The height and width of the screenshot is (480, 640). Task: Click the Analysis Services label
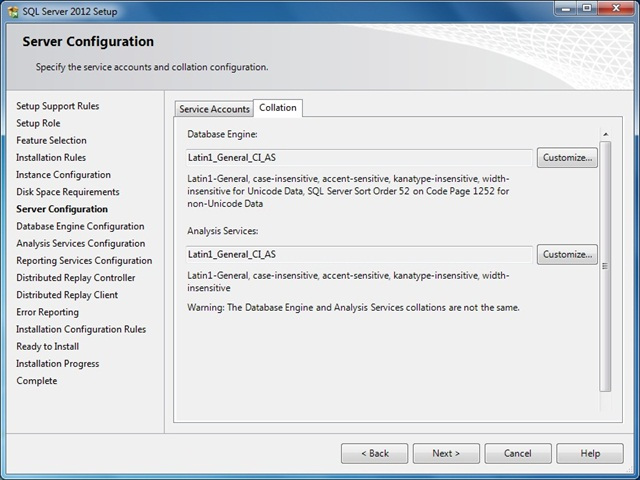[222, 231]
